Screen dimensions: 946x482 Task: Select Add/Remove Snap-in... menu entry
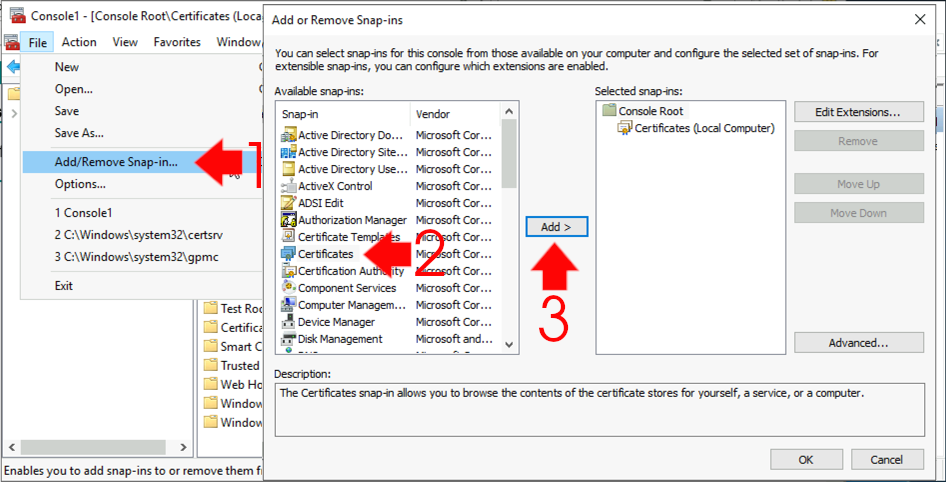(142, 162)
